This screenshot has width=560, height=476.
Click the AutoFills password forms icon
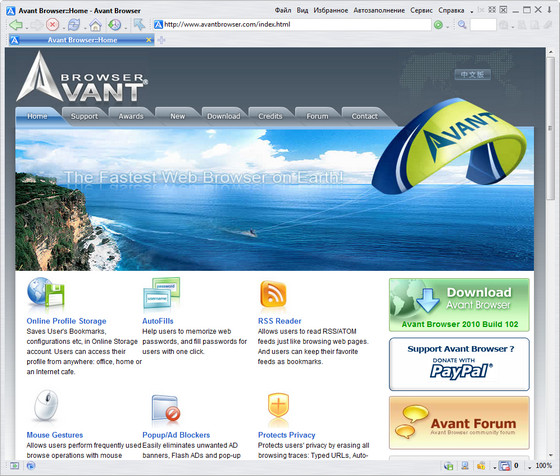tap(161, 292)
